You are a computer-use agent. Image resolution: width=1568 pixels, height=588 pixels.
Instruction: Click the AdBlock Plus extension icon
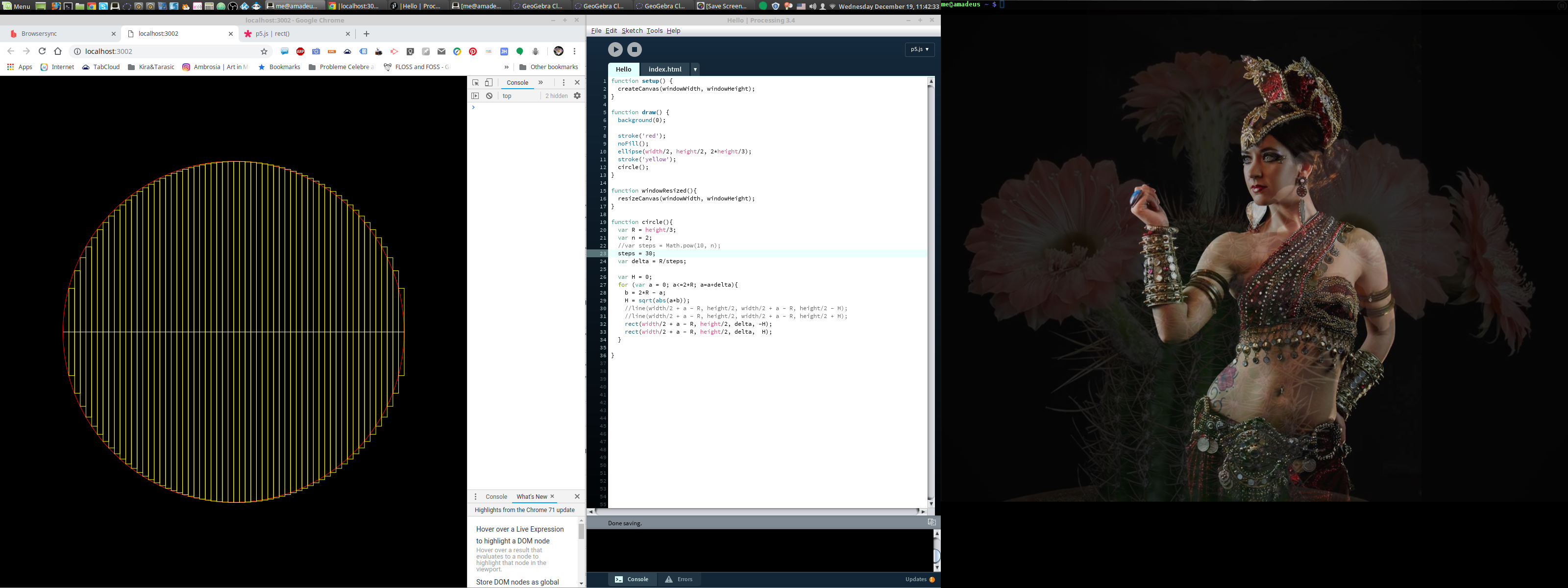[x=300, y=51]
